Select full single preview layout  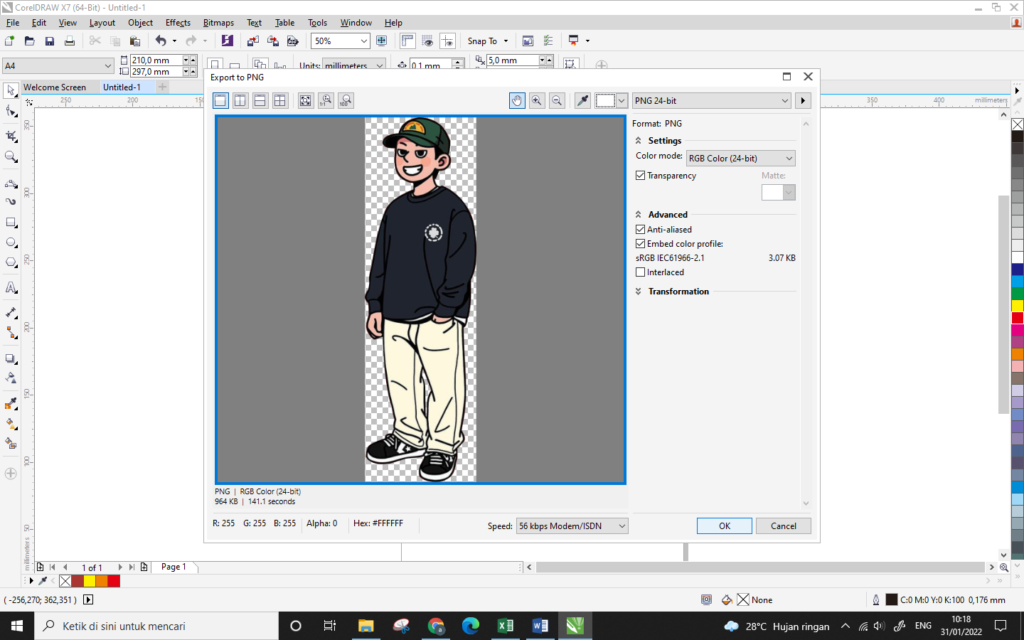[219, 100]
